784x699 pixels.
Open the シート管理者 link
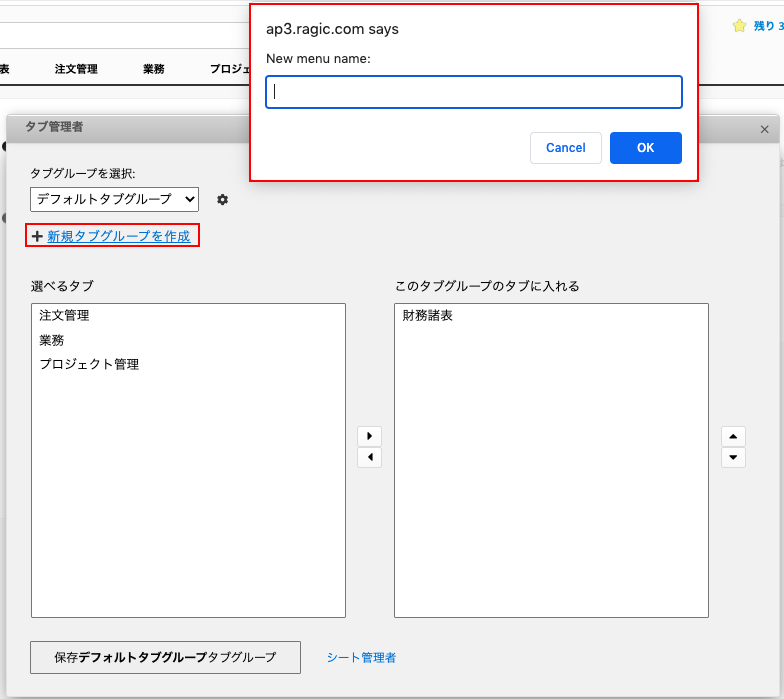click(361, 657)
